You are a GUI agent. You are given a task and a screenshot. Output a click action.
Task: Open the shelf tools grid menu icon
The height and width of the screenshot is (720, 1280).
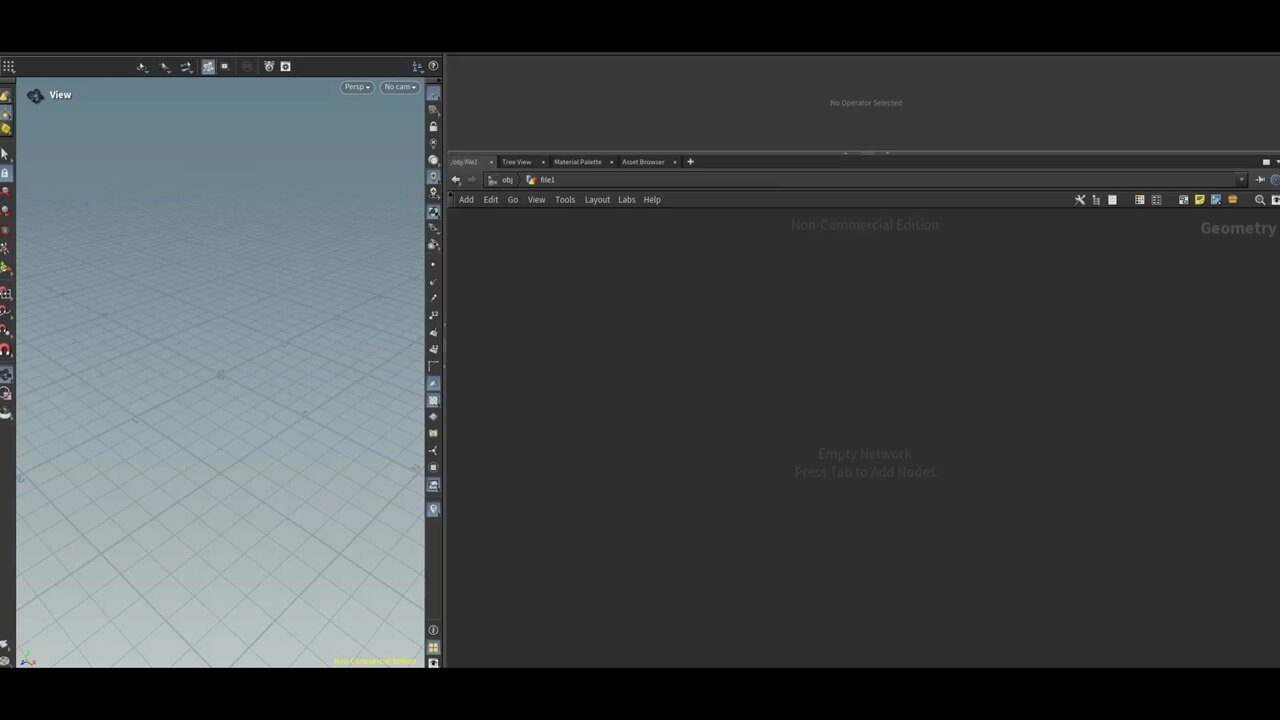coord(8,67)
